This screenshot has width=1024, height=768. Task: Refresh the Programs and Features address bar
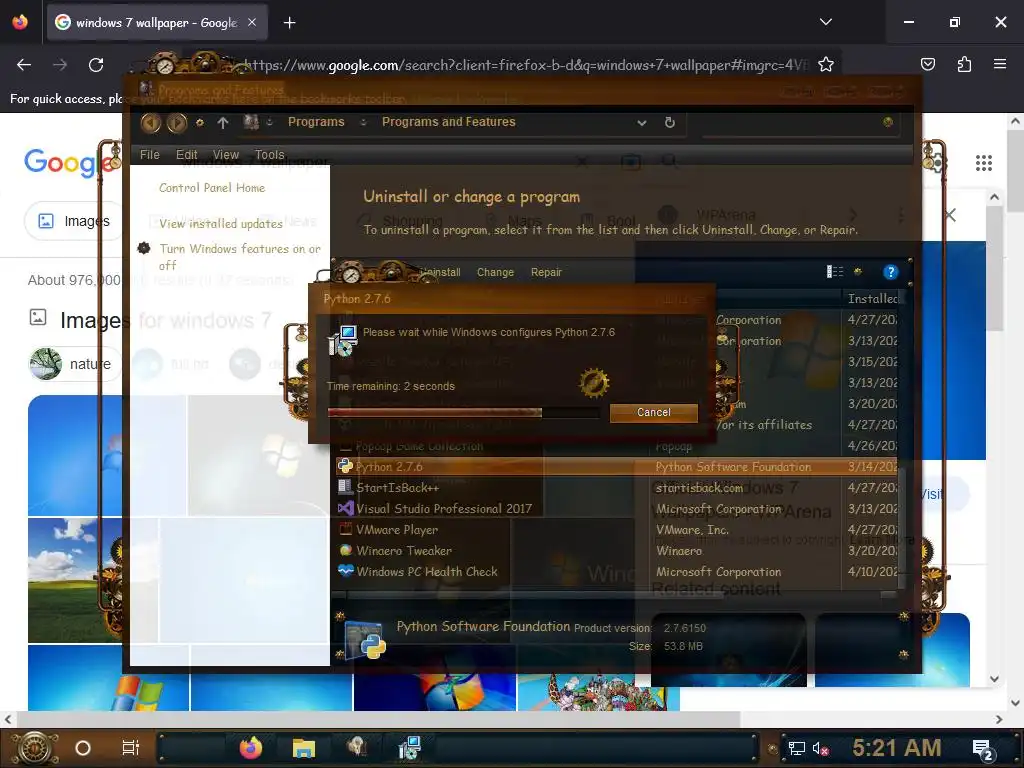click(669, 122)
